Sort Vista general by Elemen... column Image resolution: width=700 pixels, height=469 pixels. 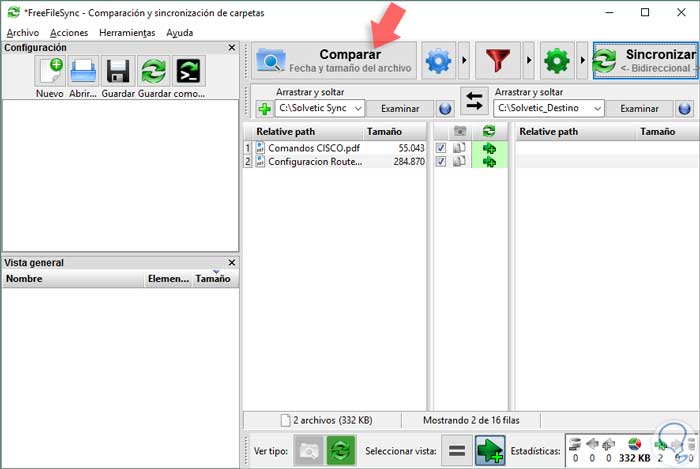point(168,278)
